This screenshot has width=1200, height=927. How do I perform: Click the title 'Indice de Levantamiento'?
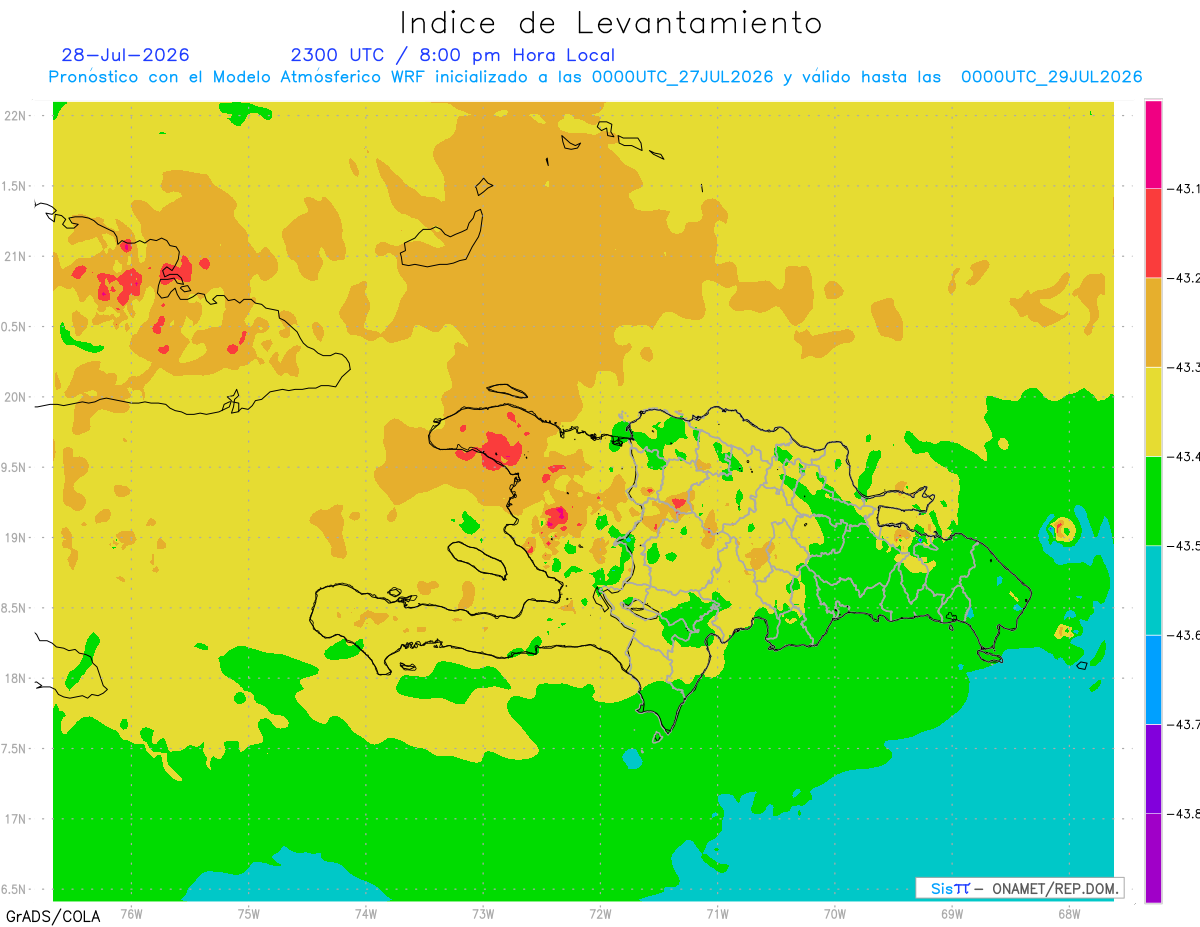pos(611,22)
